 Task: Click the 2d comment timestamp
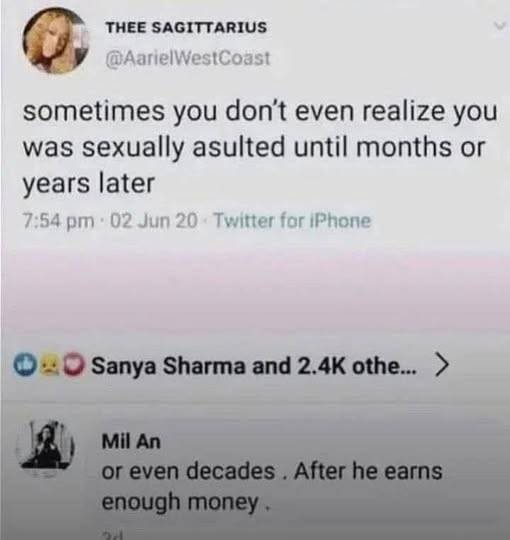point(113,536)
